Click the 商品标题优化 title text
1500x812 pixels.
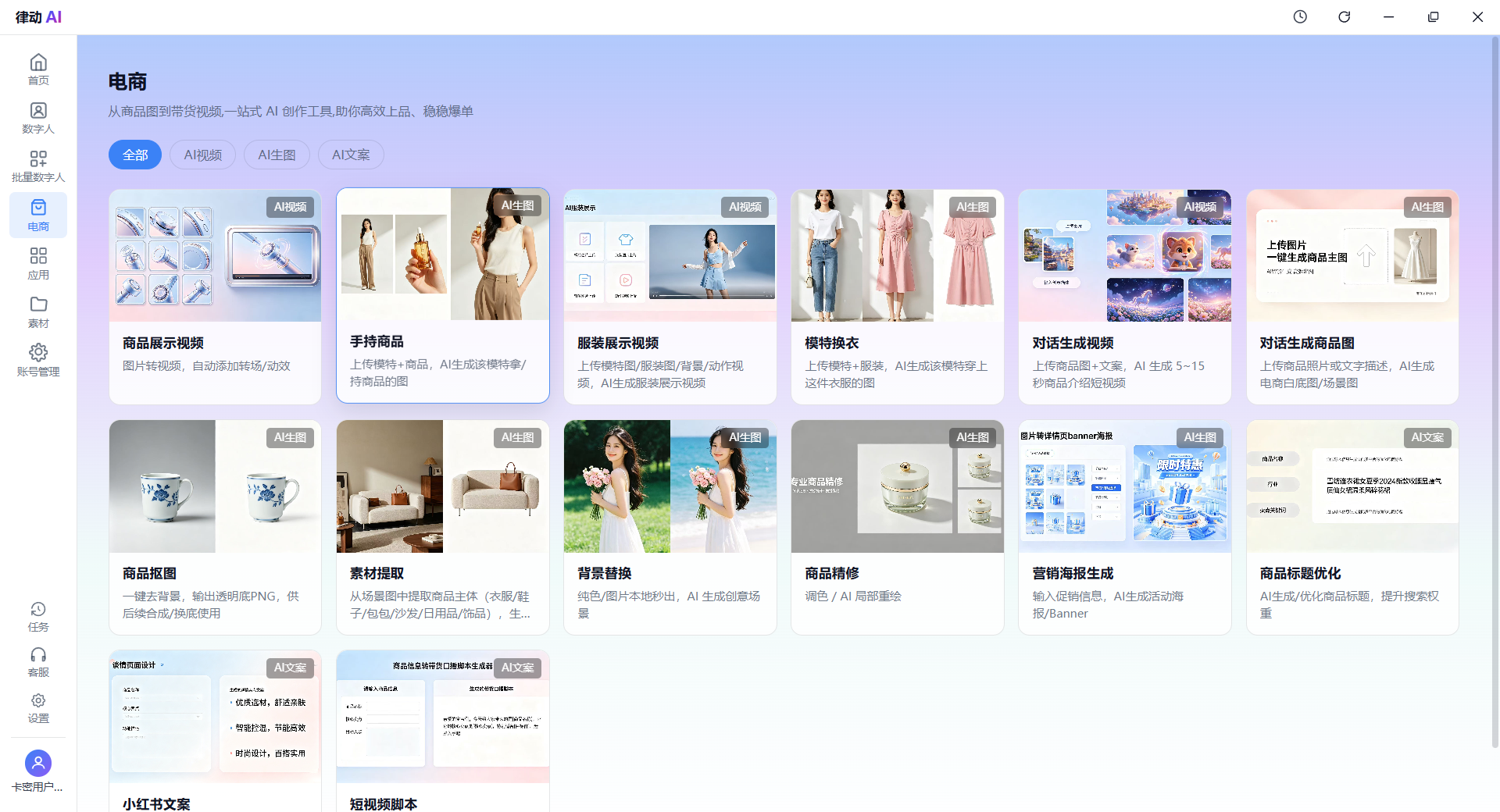[1301, 573]
